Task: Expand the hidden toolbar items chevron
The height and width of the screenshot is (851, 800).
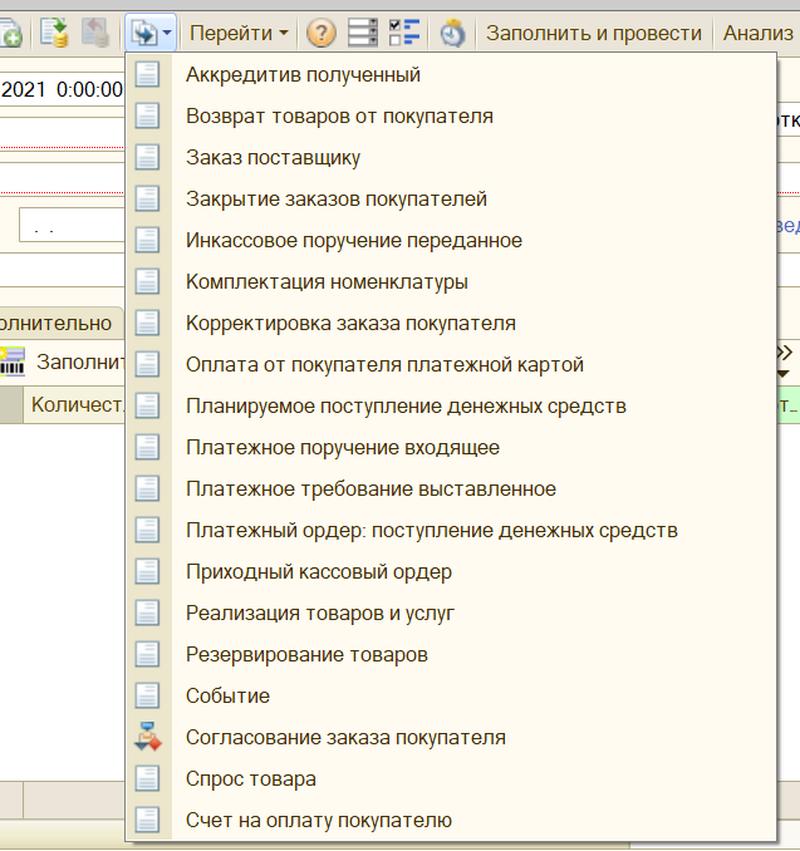Action: tap(785, 353)
